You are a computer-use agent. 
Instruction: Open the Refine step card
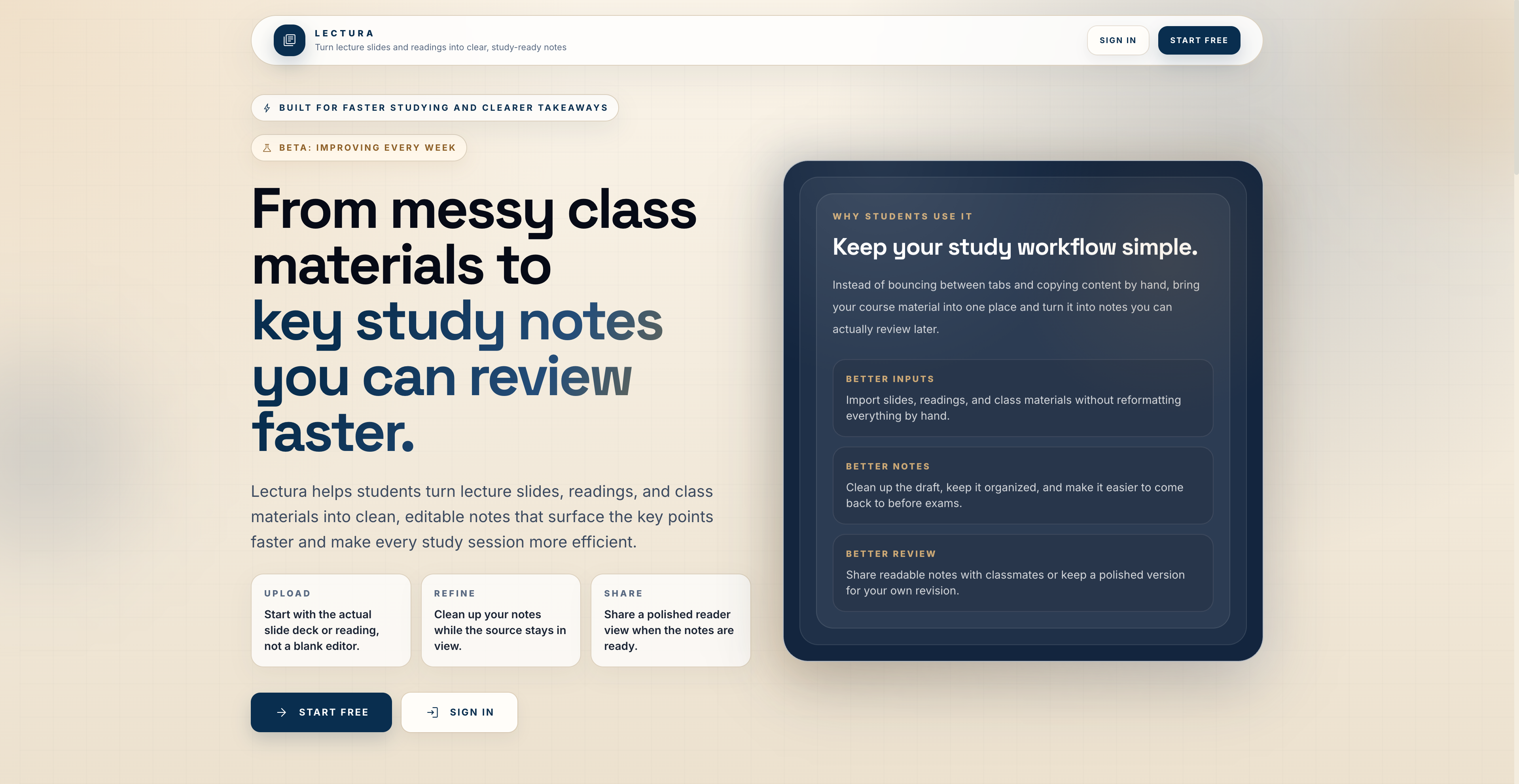pyautogui.click(x=501, y=620)
